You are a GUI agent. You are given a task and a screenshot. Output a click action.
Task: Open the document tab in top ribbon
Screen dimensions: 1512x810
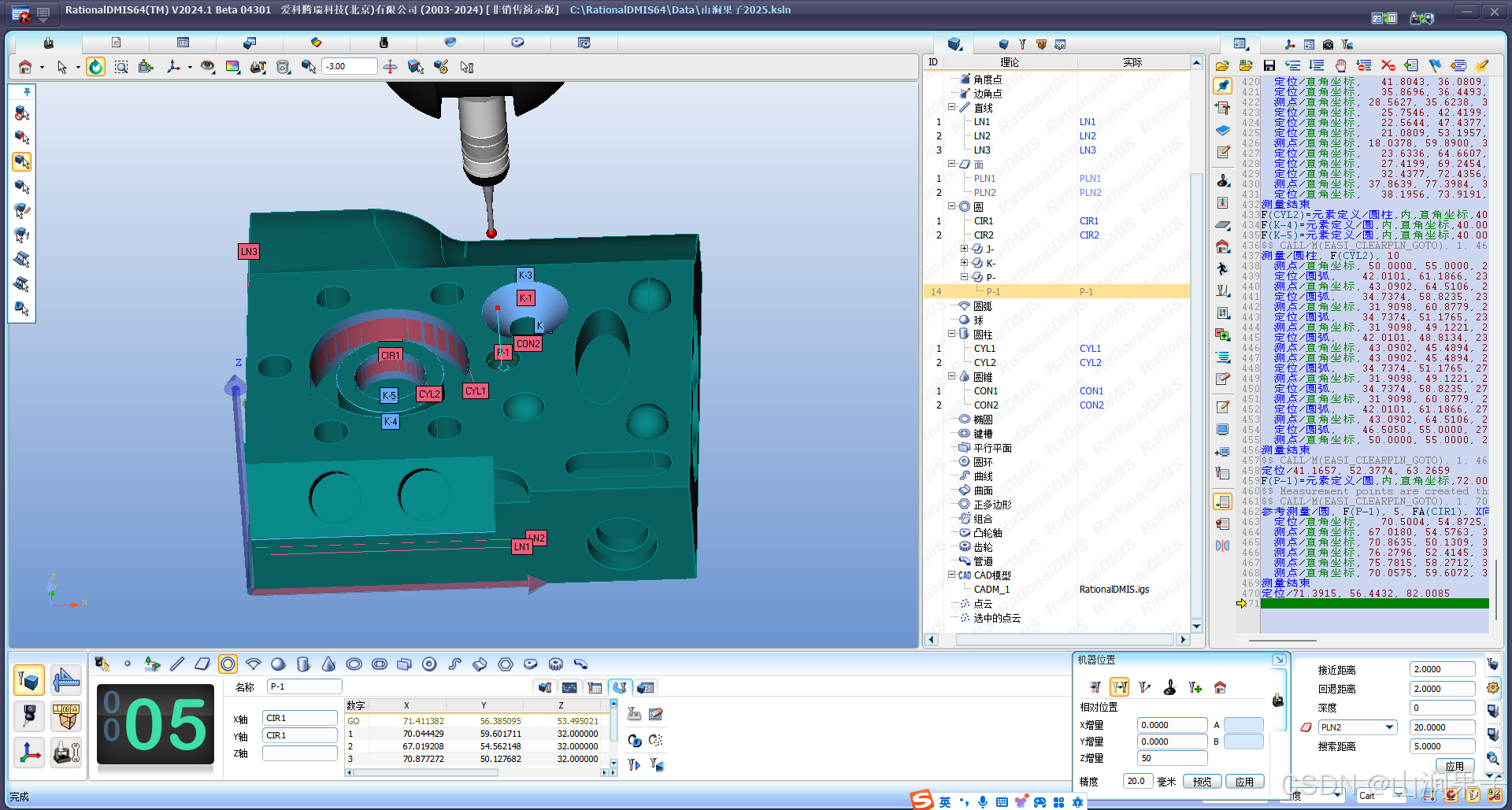coord(116,43)
